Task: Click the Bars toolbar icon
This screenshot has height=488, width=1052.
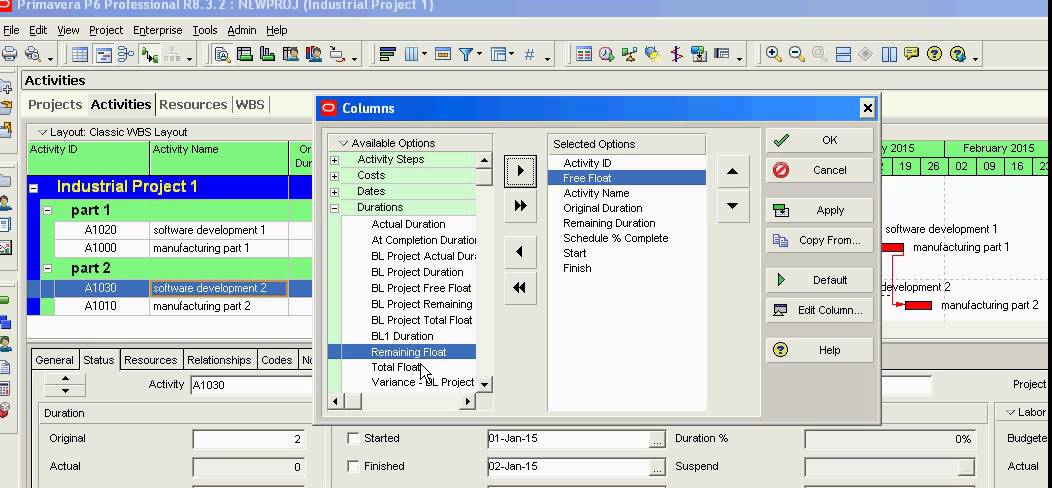Action: coord(387,55)
